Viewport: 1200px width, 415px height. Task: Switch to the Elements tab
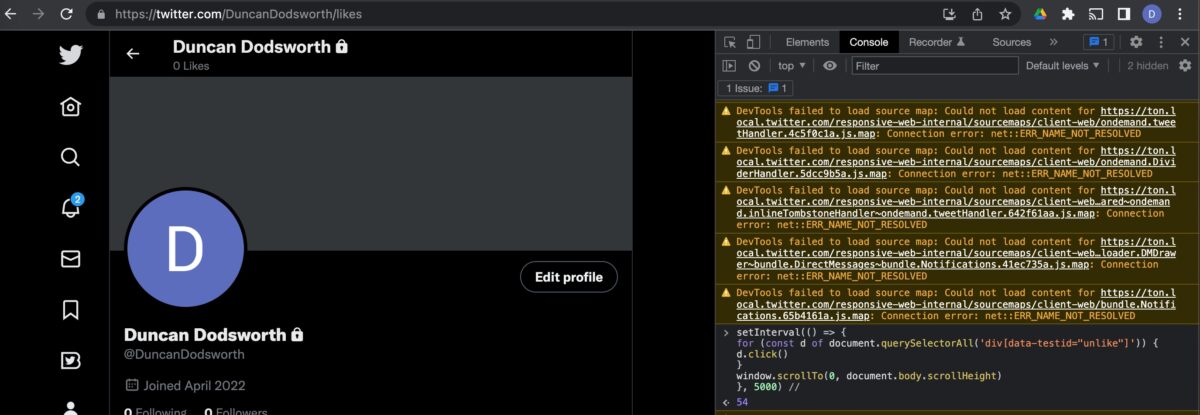tap(807, 42)
